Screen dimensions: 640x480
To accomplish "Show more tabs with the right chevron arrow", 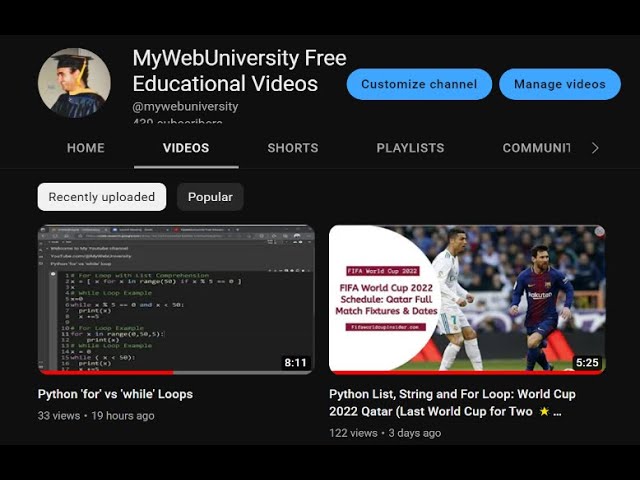I will 595,148.
